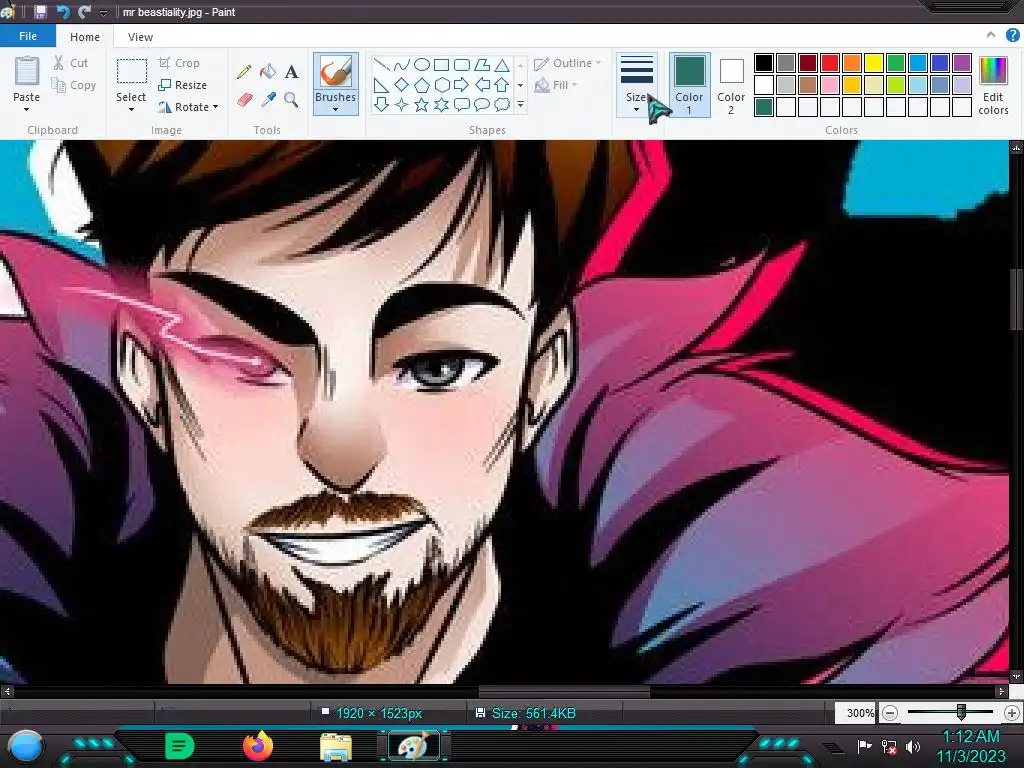Screen dimensions: 1024x768
Task: Open the green notes app on taskbar
Action: tap(180, 746)
